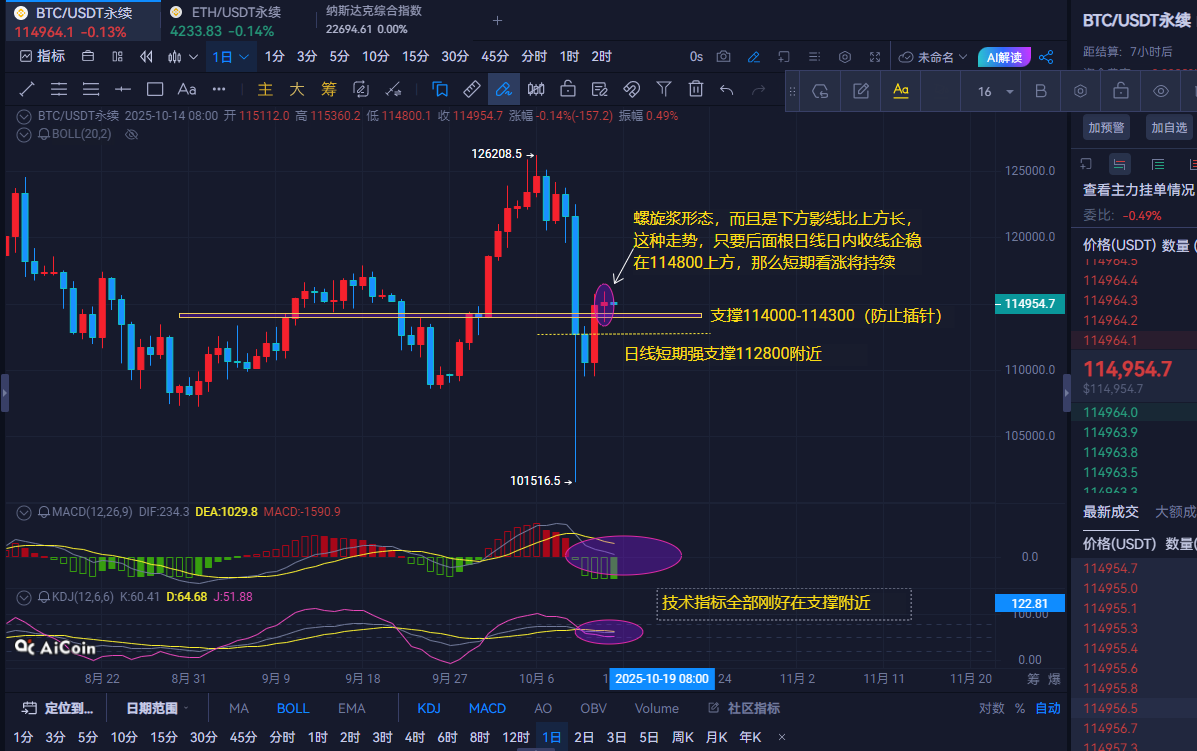The image size is (1197, 751).
Task: Select the trend line drawing tool
Action: coord(27,89)
